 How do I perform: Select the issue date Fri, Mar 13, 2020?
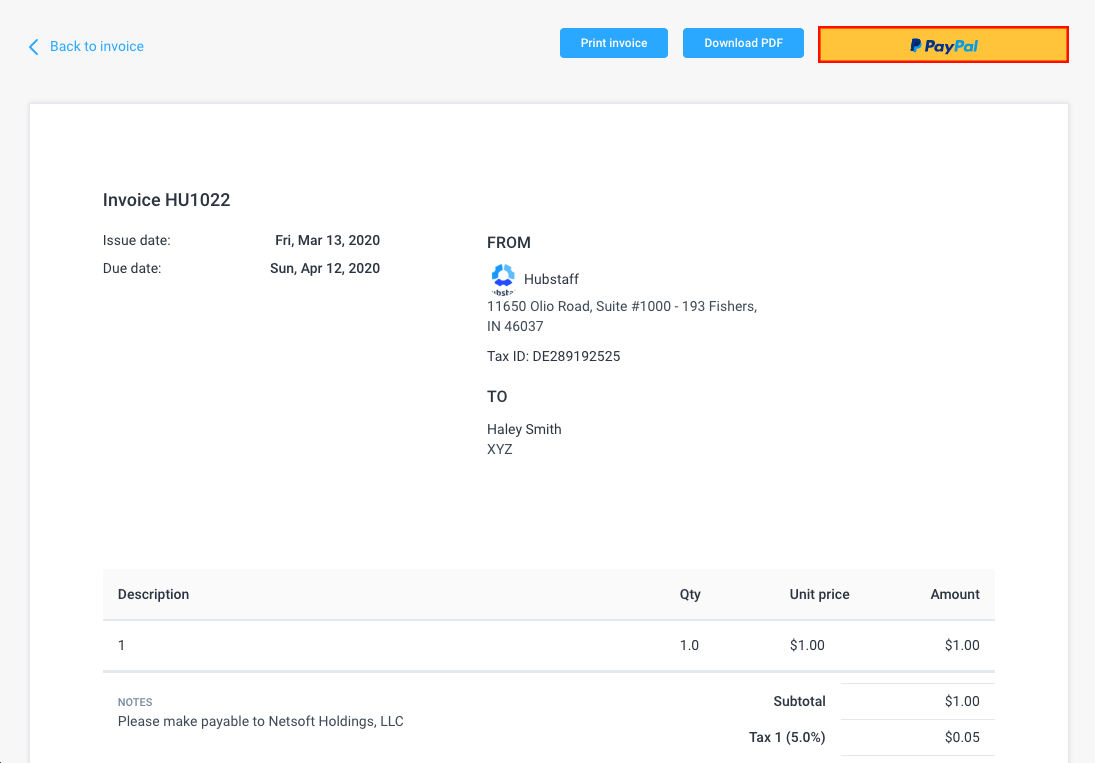click(327, 240)
